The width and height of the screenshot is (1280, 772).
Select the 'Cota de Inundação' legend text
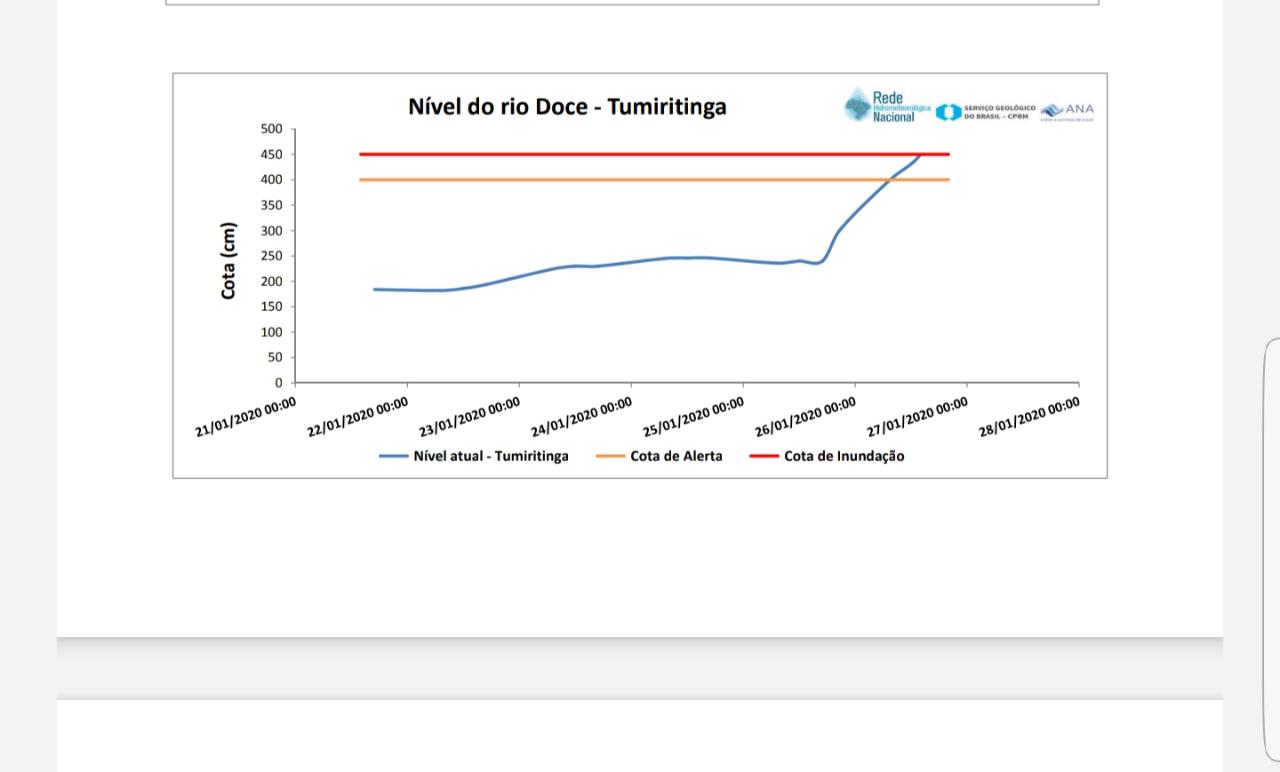(x=843, y=456)
